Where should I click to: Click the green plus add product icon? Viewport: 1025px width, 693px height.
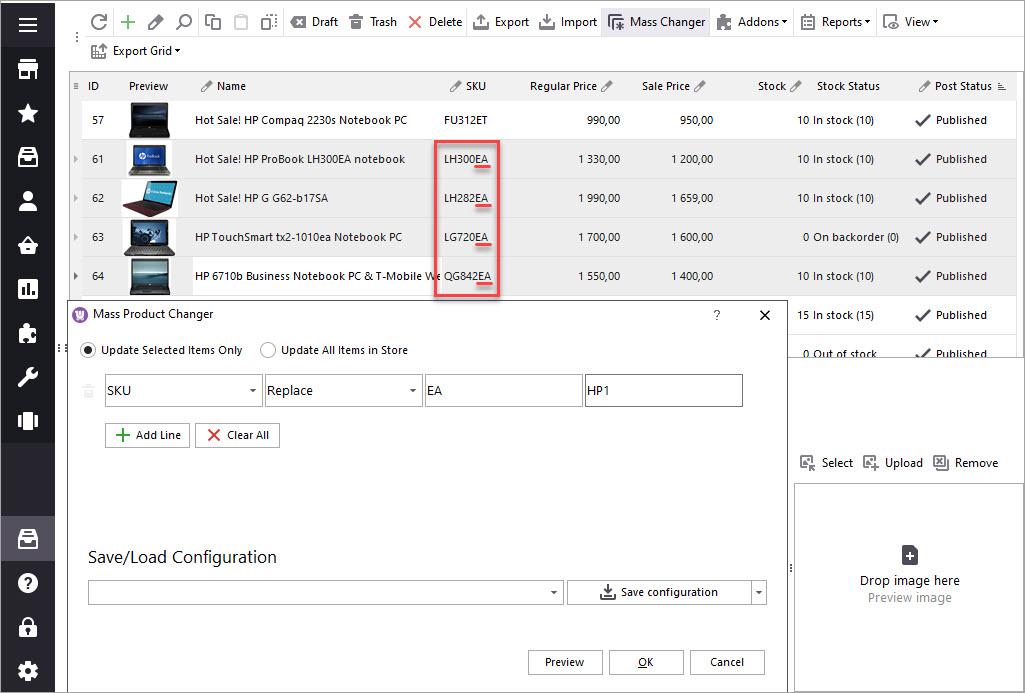(127, 22)
